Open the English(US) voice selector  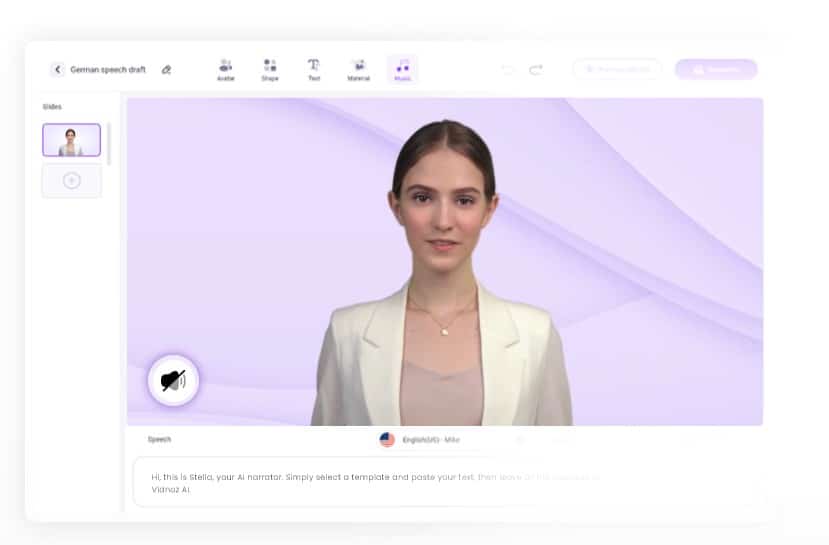(431, 440)
